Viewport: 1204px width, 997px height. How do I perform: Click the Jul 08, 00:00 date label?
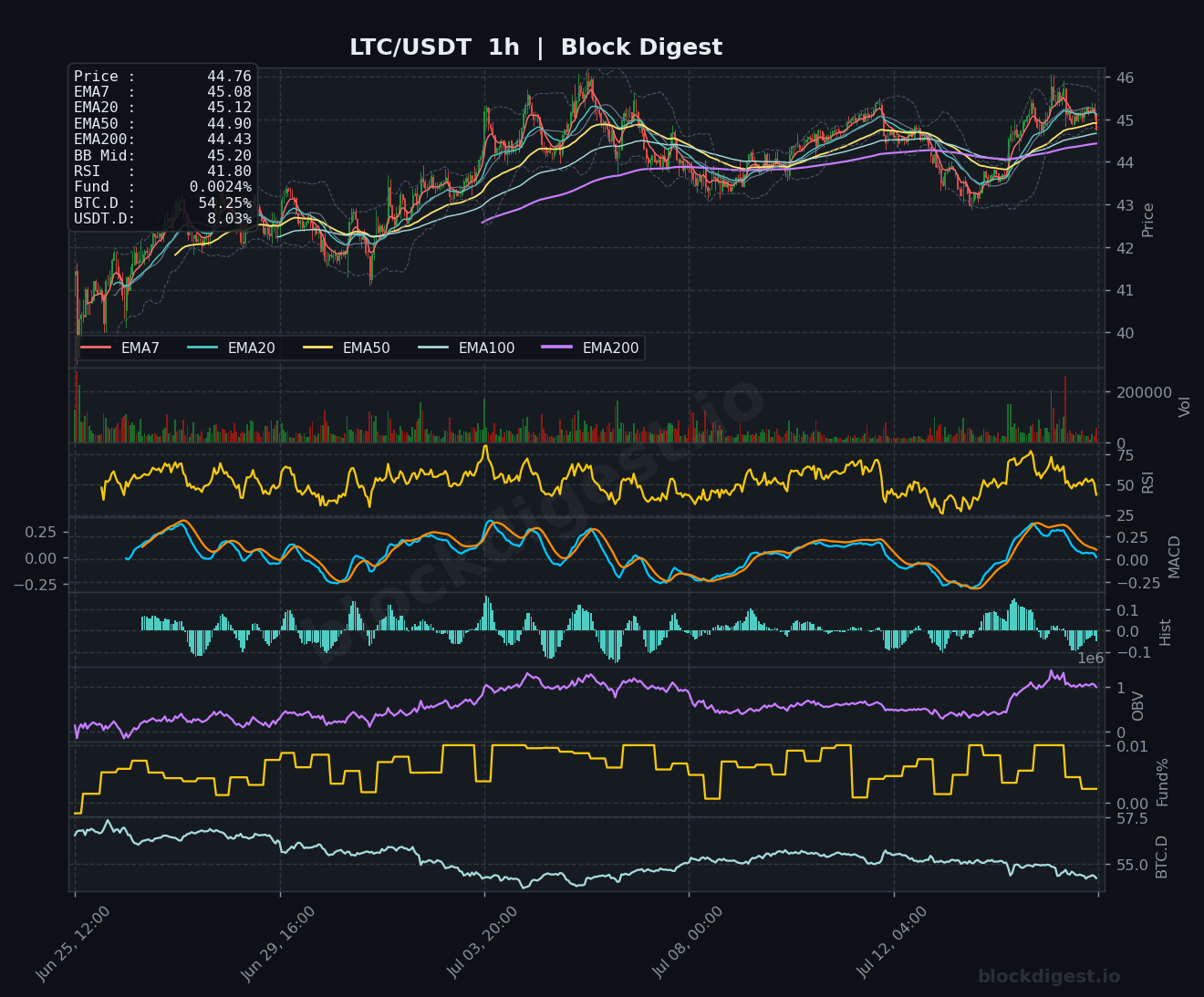[688, 943]
